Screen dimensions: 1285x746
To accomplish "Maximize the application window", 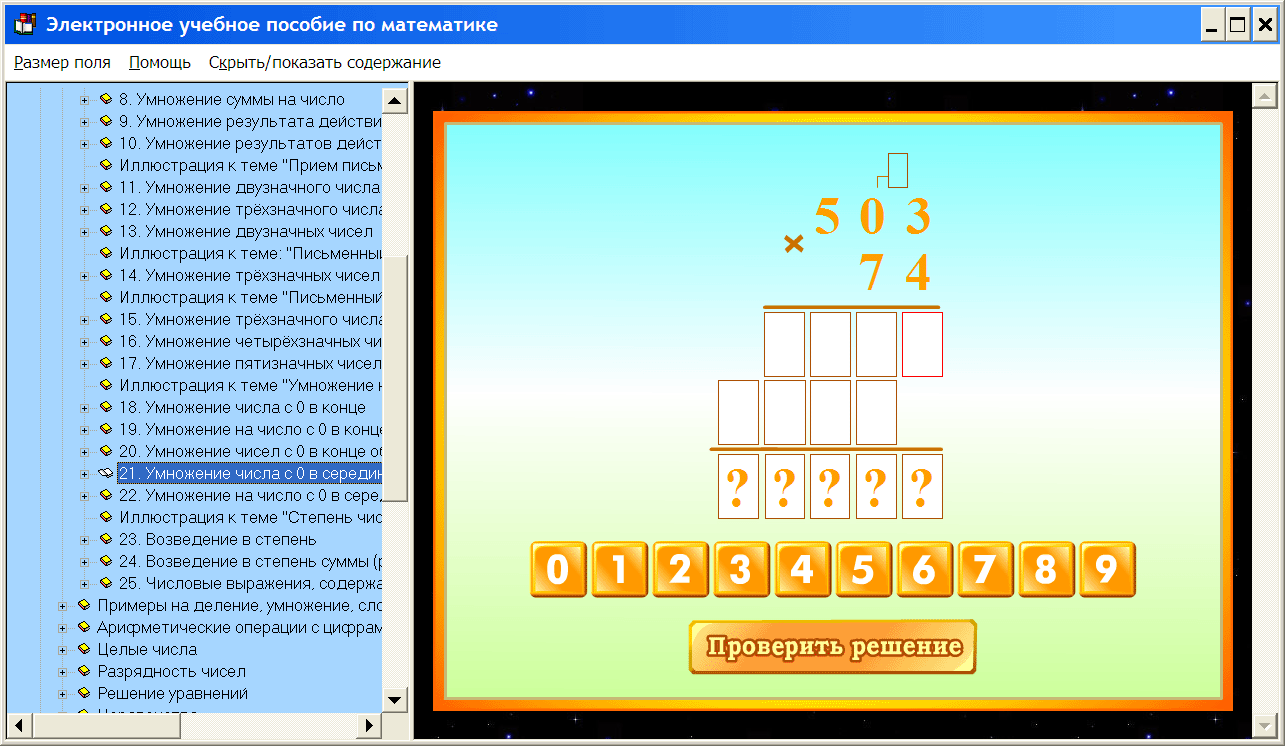I will pyautogui.click(x=1238, y=25).
